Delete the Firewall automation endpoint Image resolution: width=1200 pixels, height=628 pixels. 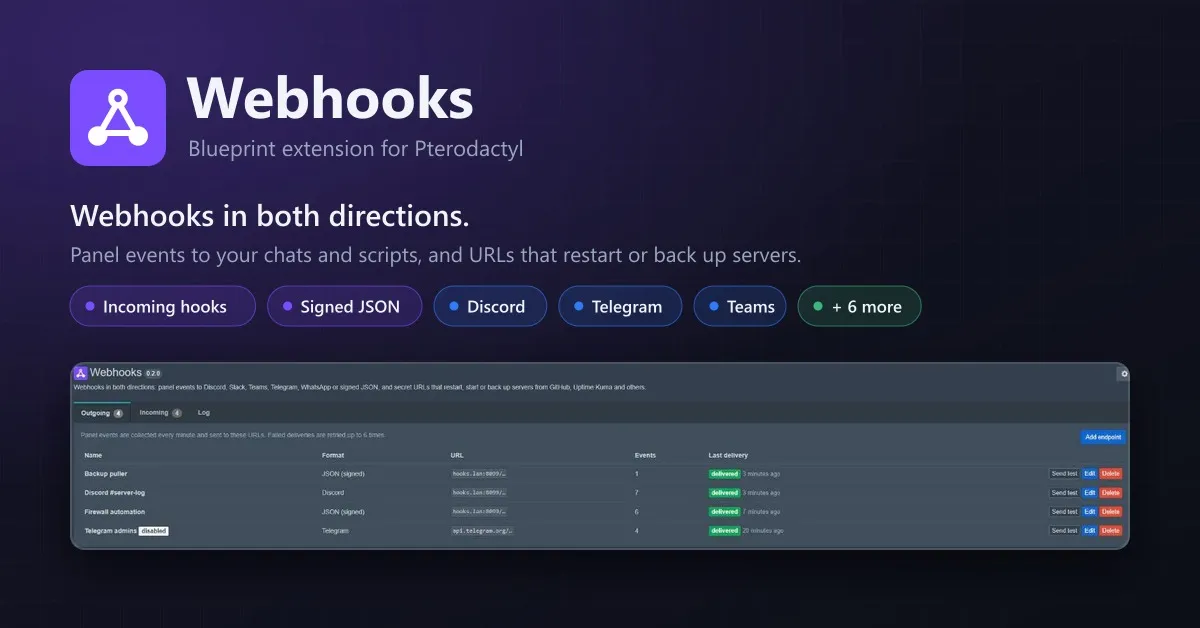coord(1111,511)
